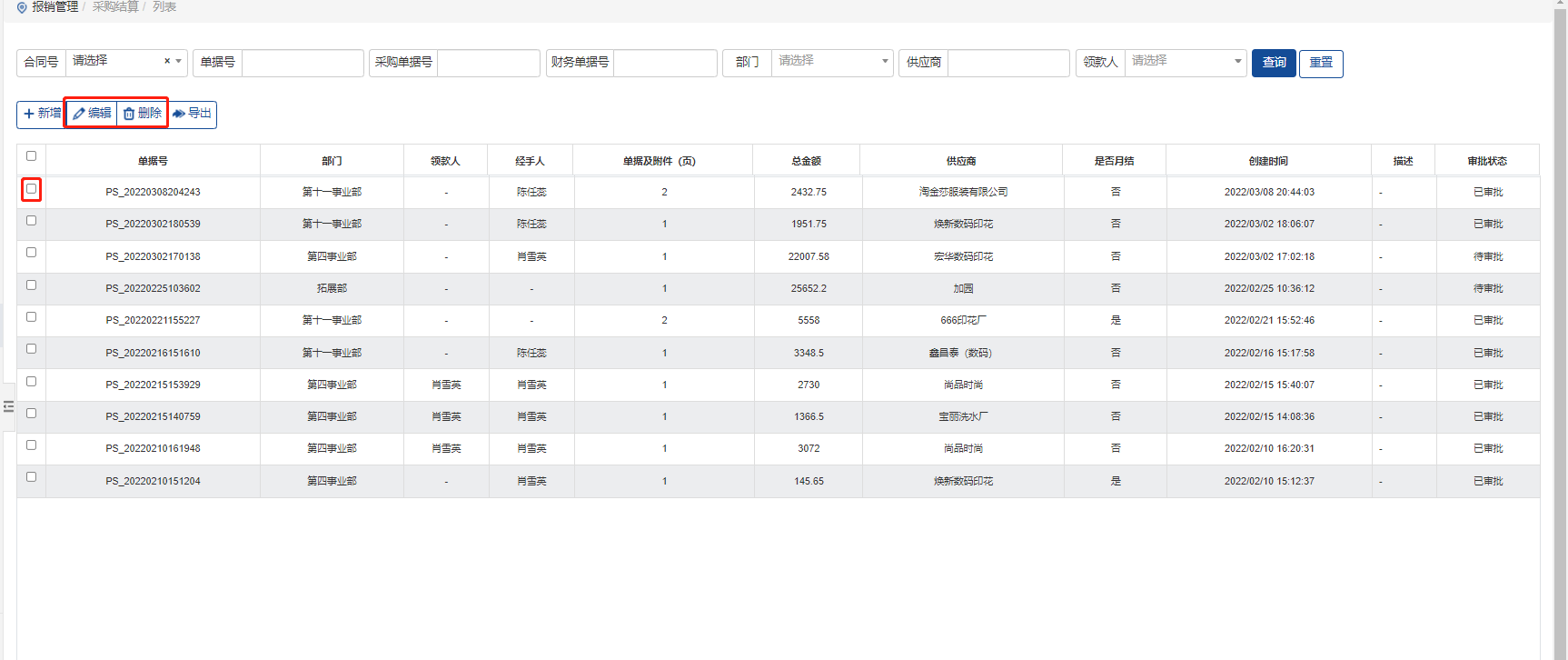Click the location pin icon beside 报销管理
The height and width of the screenshot is (660, 1568).
(x=22, y=7)
